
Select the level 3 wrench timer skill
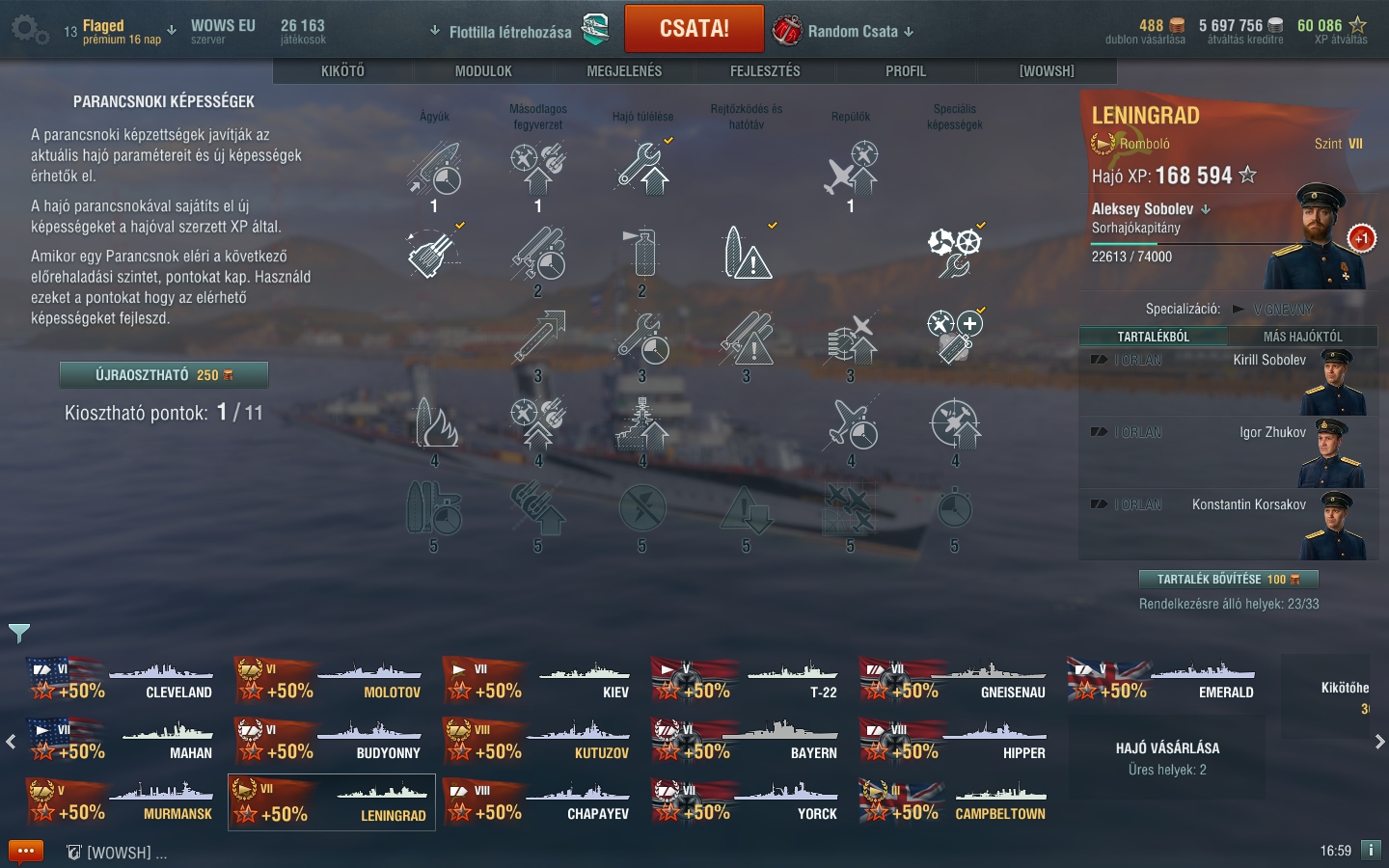click(x=641, y=339)
